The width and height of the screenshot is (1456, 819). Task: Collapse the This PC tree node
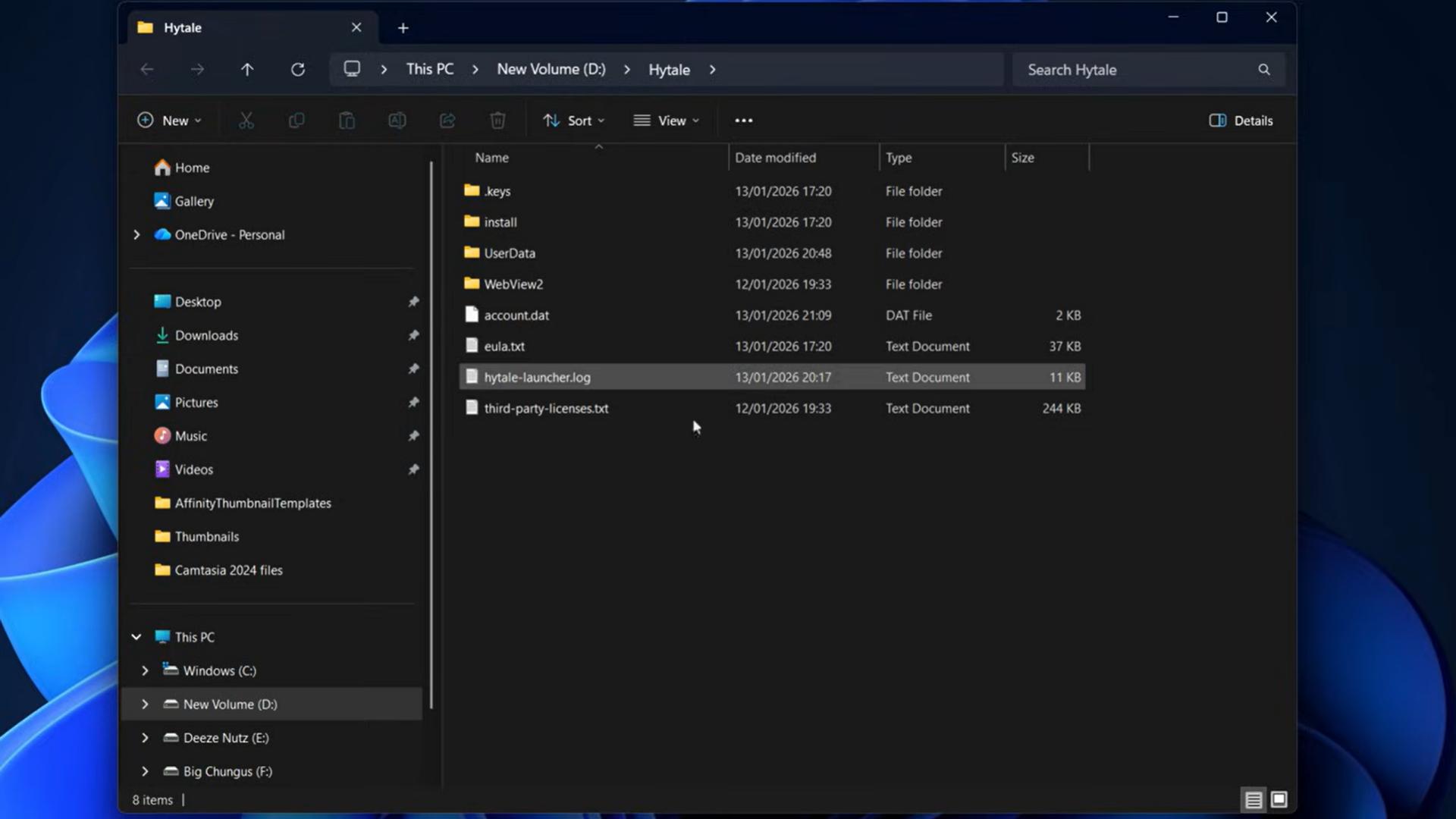[136, 637]
